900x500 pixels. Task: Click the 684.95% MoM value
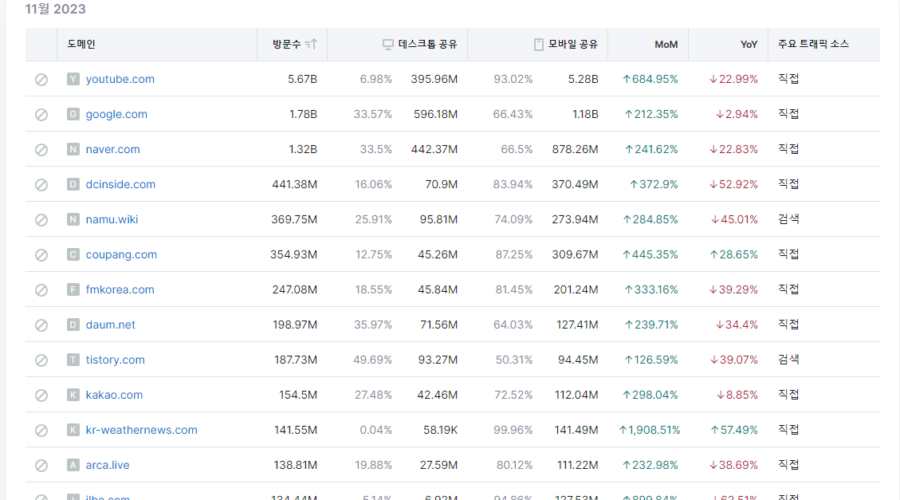click(650, 79)
